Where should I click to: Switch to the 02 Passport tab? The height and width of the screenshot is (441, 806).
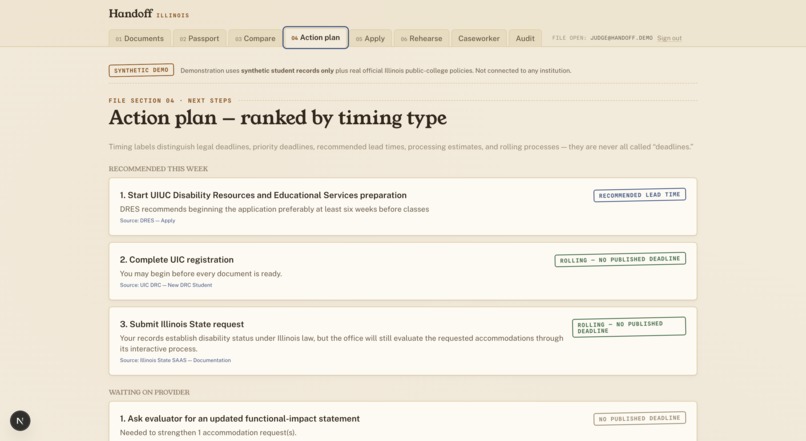coord(199,39)
